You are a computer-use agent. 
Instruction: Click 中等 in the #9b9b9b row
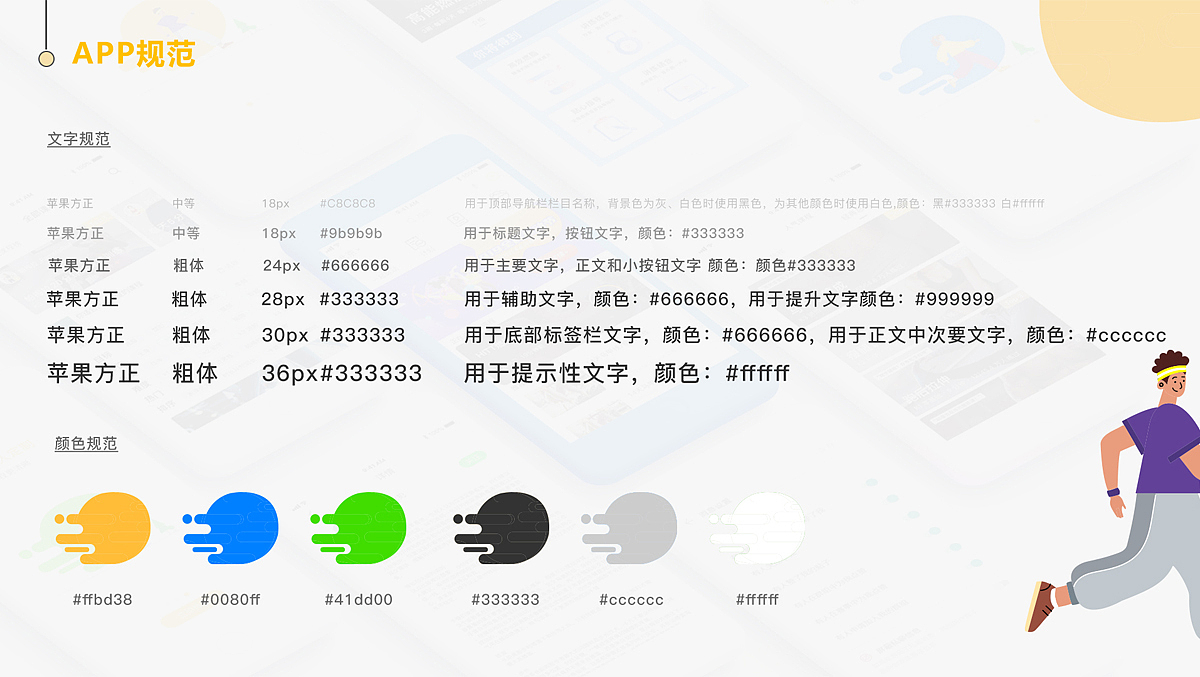(x=186, y=233)
